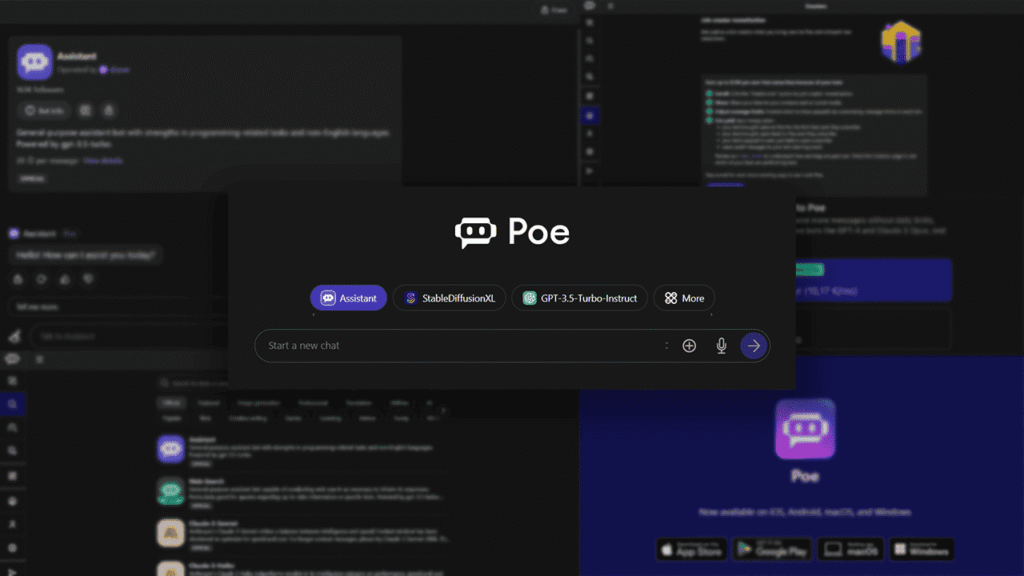
Task: Select the Assistant bot chip
Action: pyautogui.click(x=348, y=298)
